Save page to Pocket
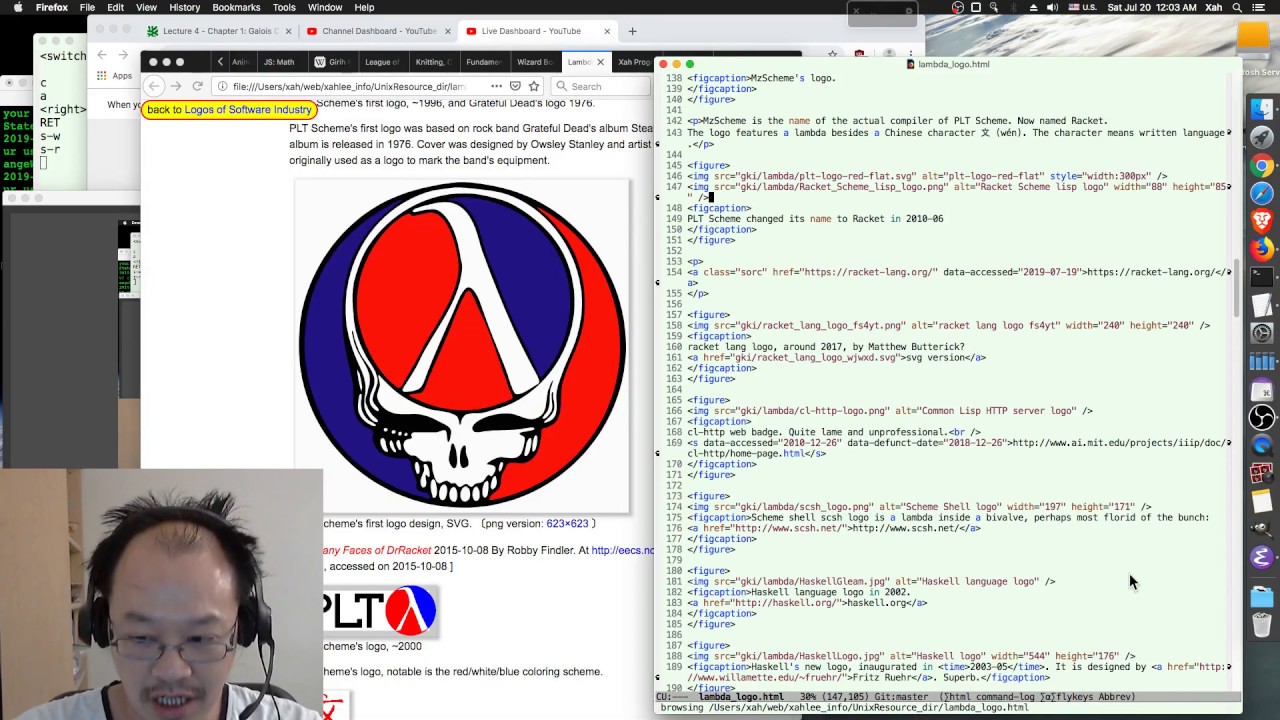The image size is (1280, 720). click(515, 86)
